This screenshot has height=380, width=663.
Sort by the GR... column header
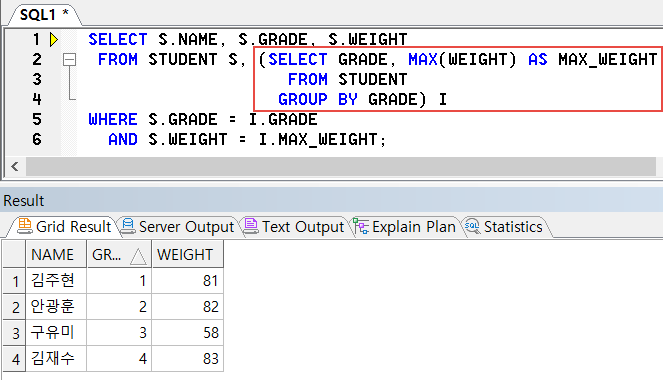(119, 254)
